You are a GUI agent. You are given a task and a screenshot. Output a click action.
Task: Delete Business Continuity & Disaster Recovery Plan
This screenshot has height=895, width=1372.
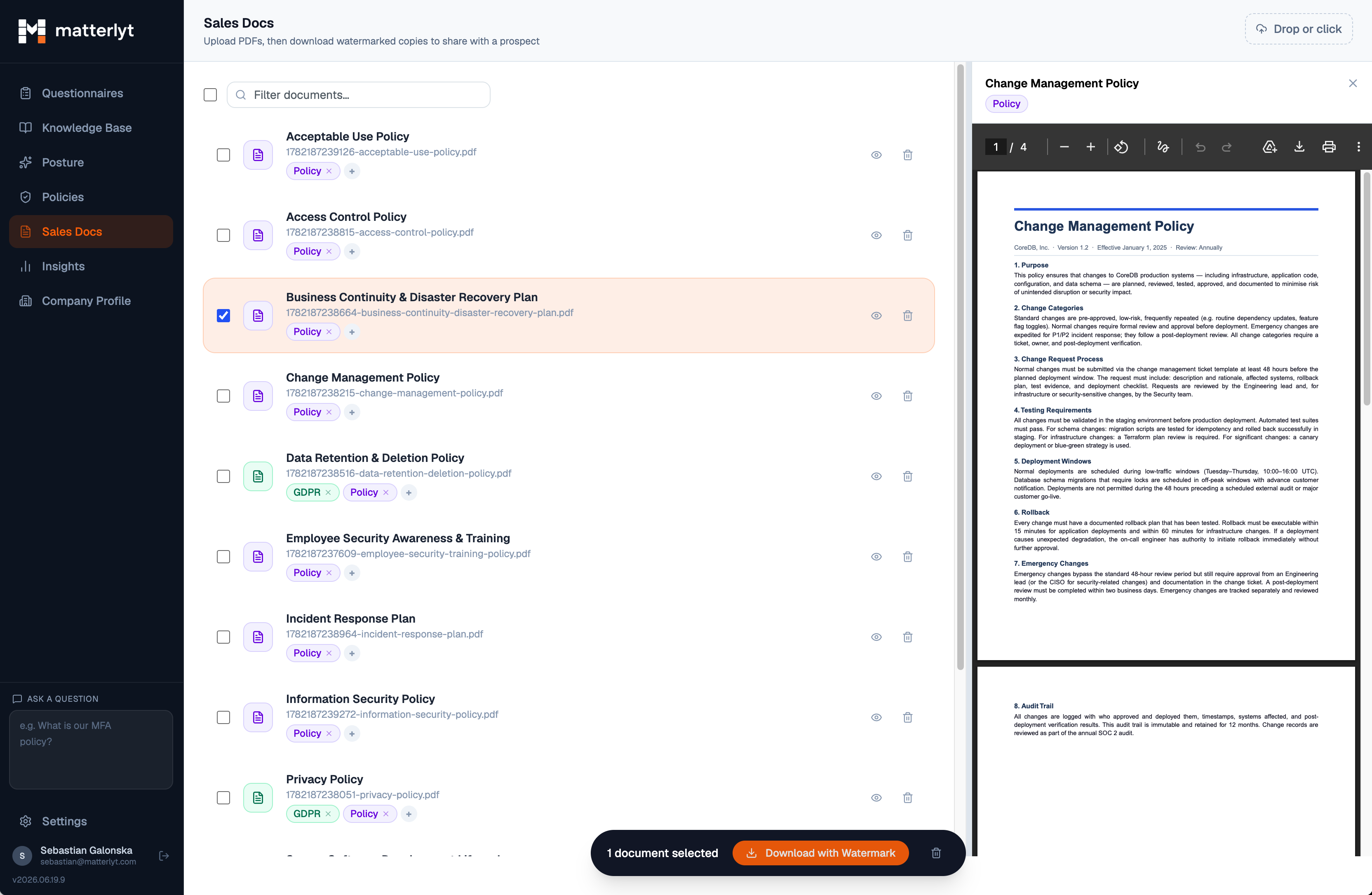[907, 316]
